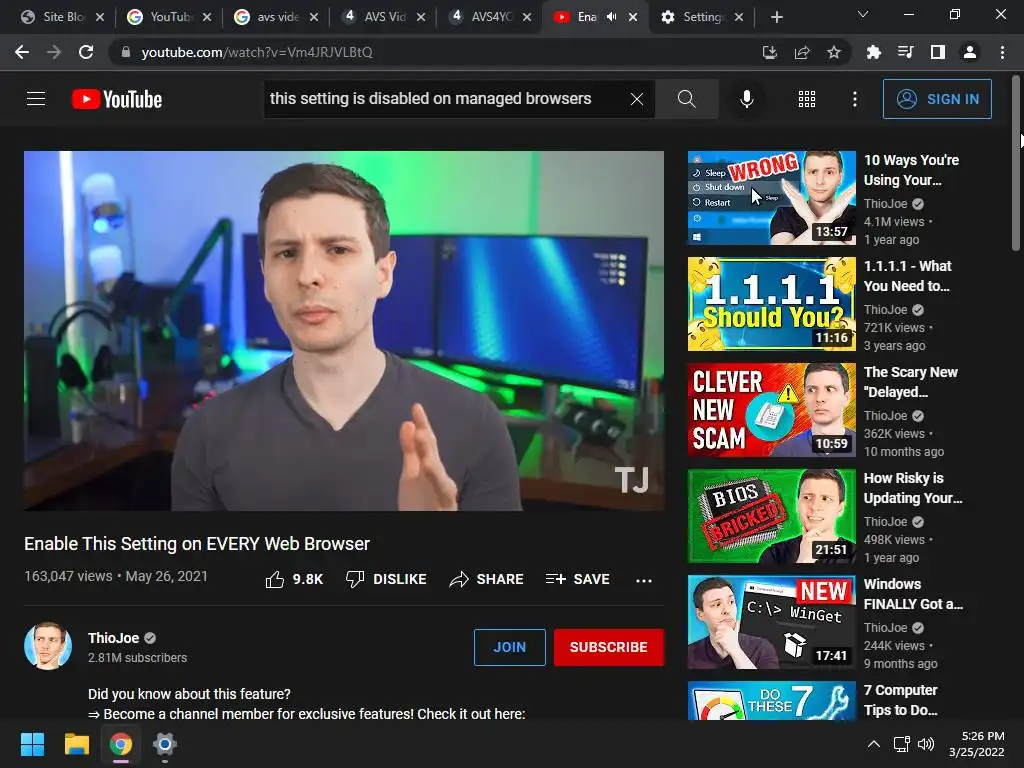Screen dimensions: 1024x768
Task: Open the YouTube apps grid
Action: [x=807, y=99]
